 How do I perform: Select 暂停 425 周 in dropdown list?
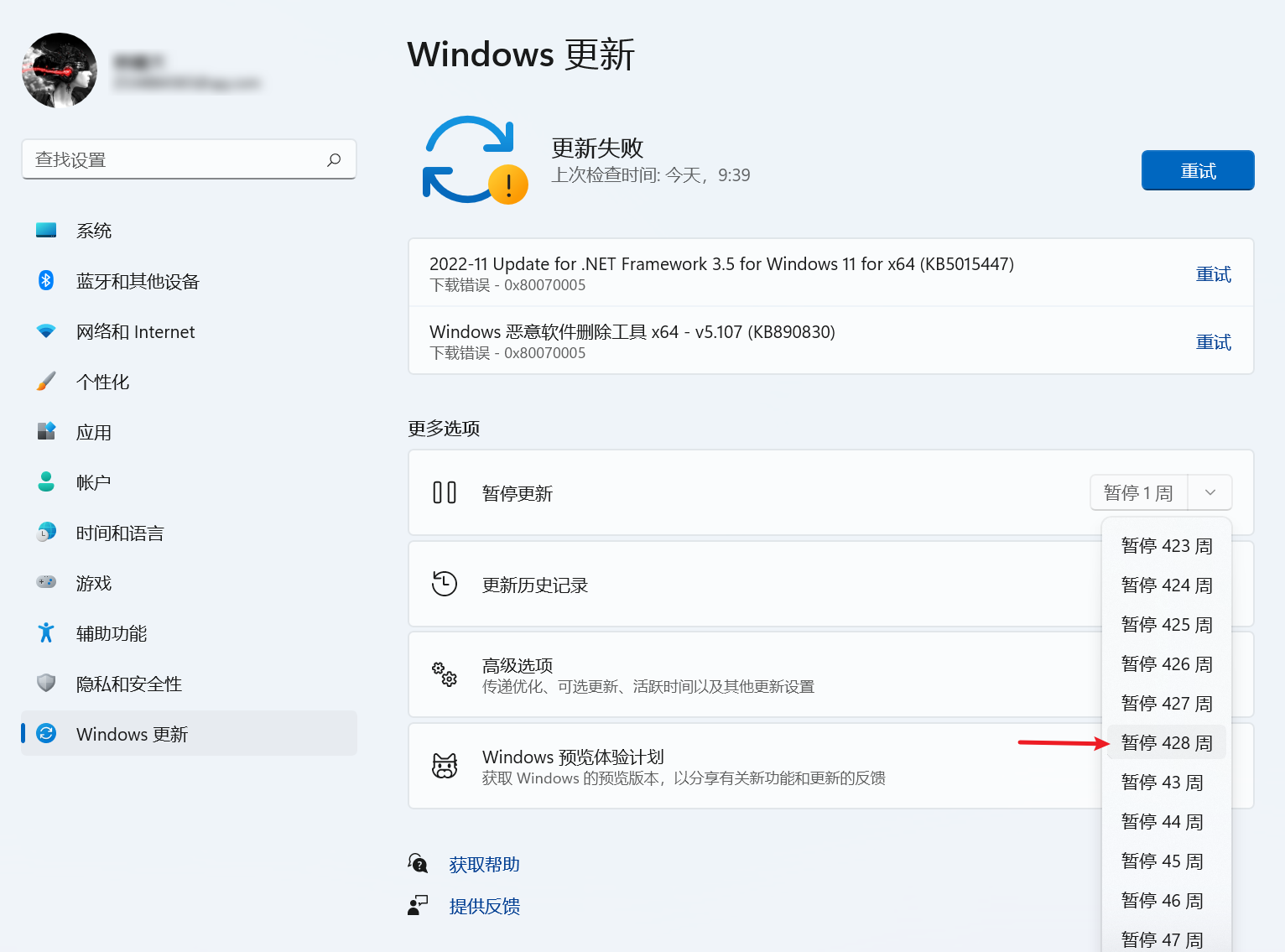[1166, 625]
